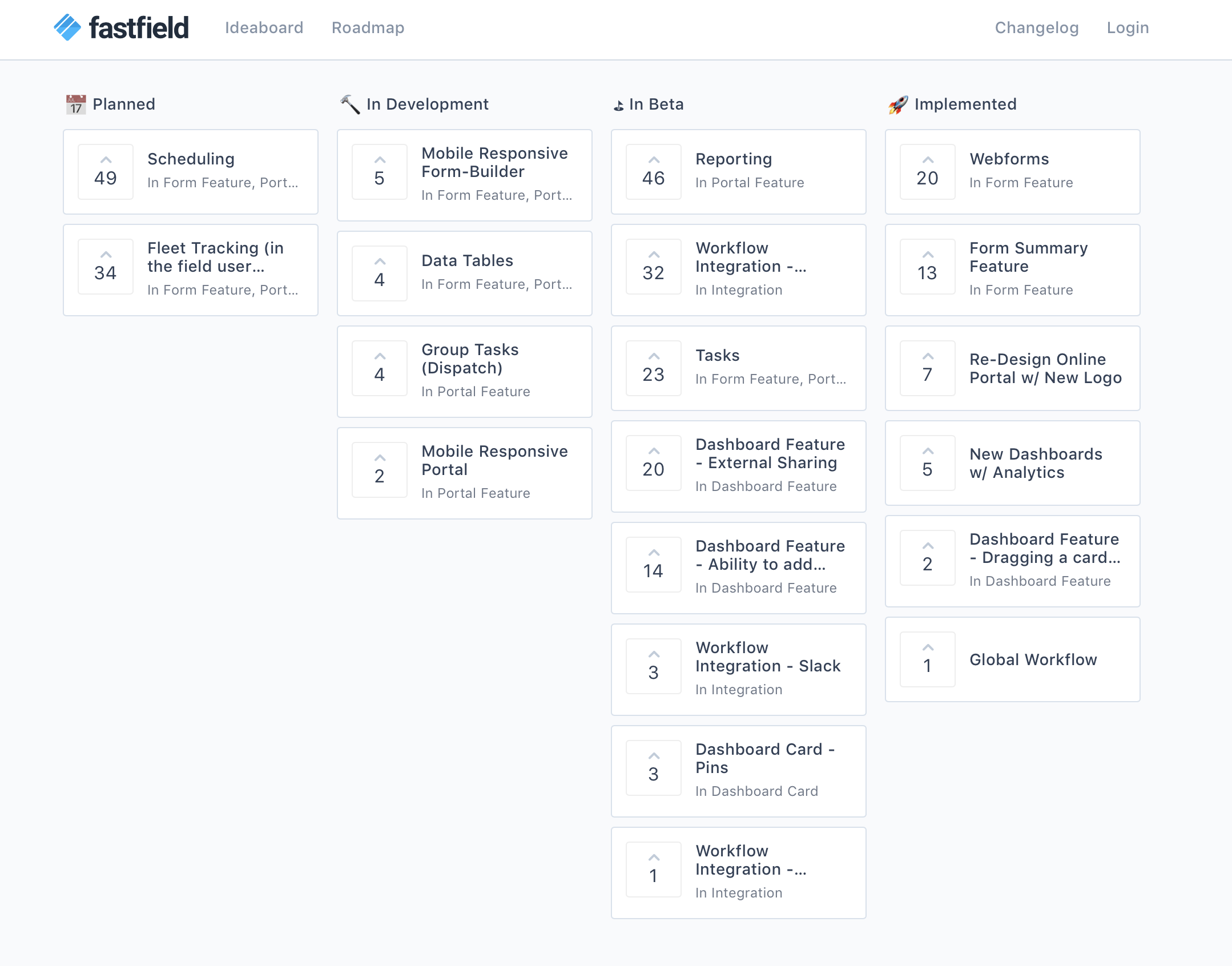The image size is (1232, 966).
Task: Click the fastfield logo icon
Action: [x=68, y=27]
